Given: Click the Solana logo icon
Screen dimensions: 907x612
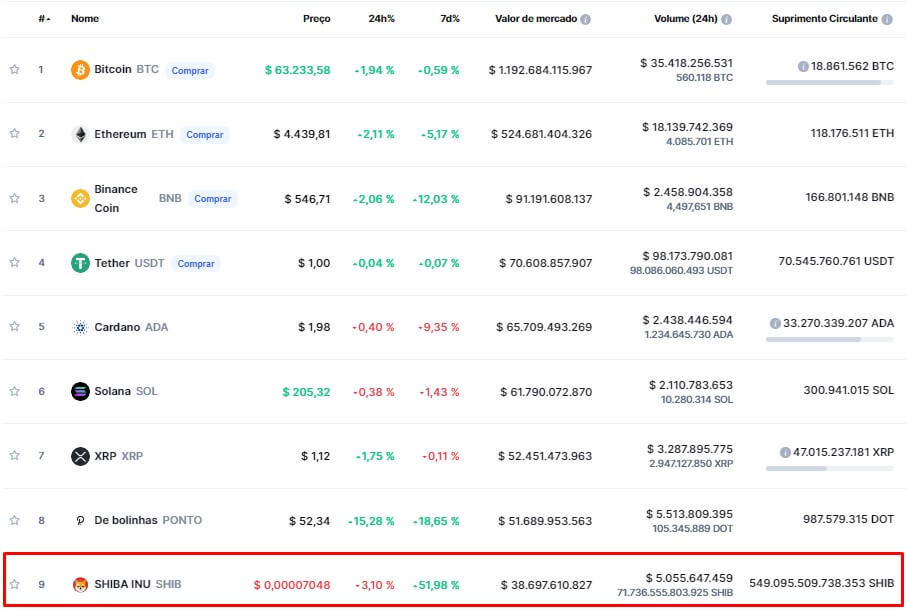Looking at the screenshot, I should (80, 392).
